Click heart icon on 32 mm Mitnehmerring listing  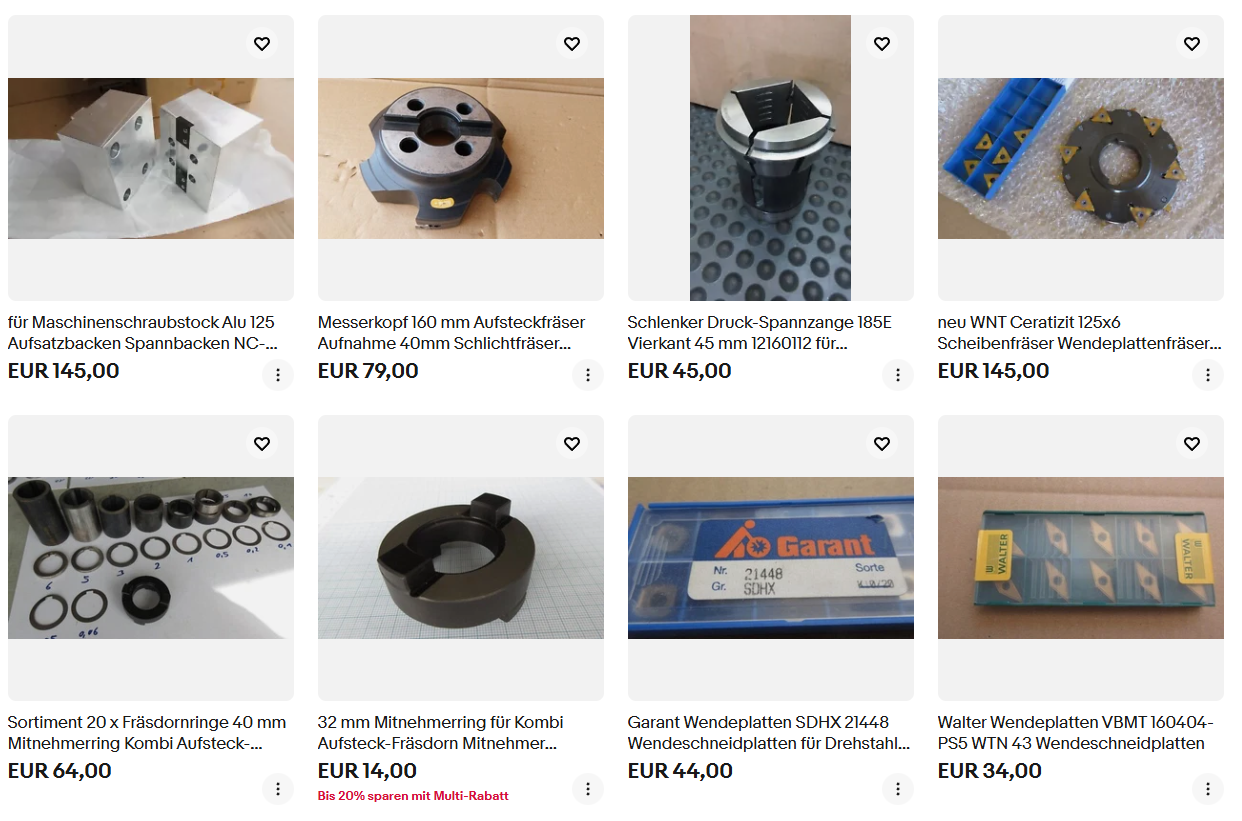tap(572, 444)
